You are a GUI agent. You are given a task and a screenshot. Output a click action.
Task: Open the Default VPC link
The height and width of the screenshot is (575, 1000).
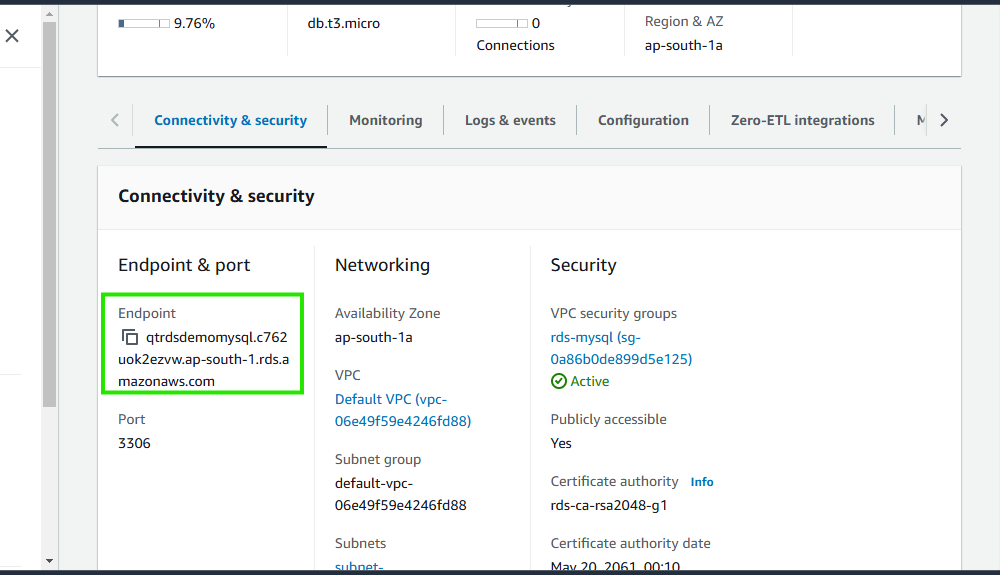pyautogui.click(x=403, y=410)
